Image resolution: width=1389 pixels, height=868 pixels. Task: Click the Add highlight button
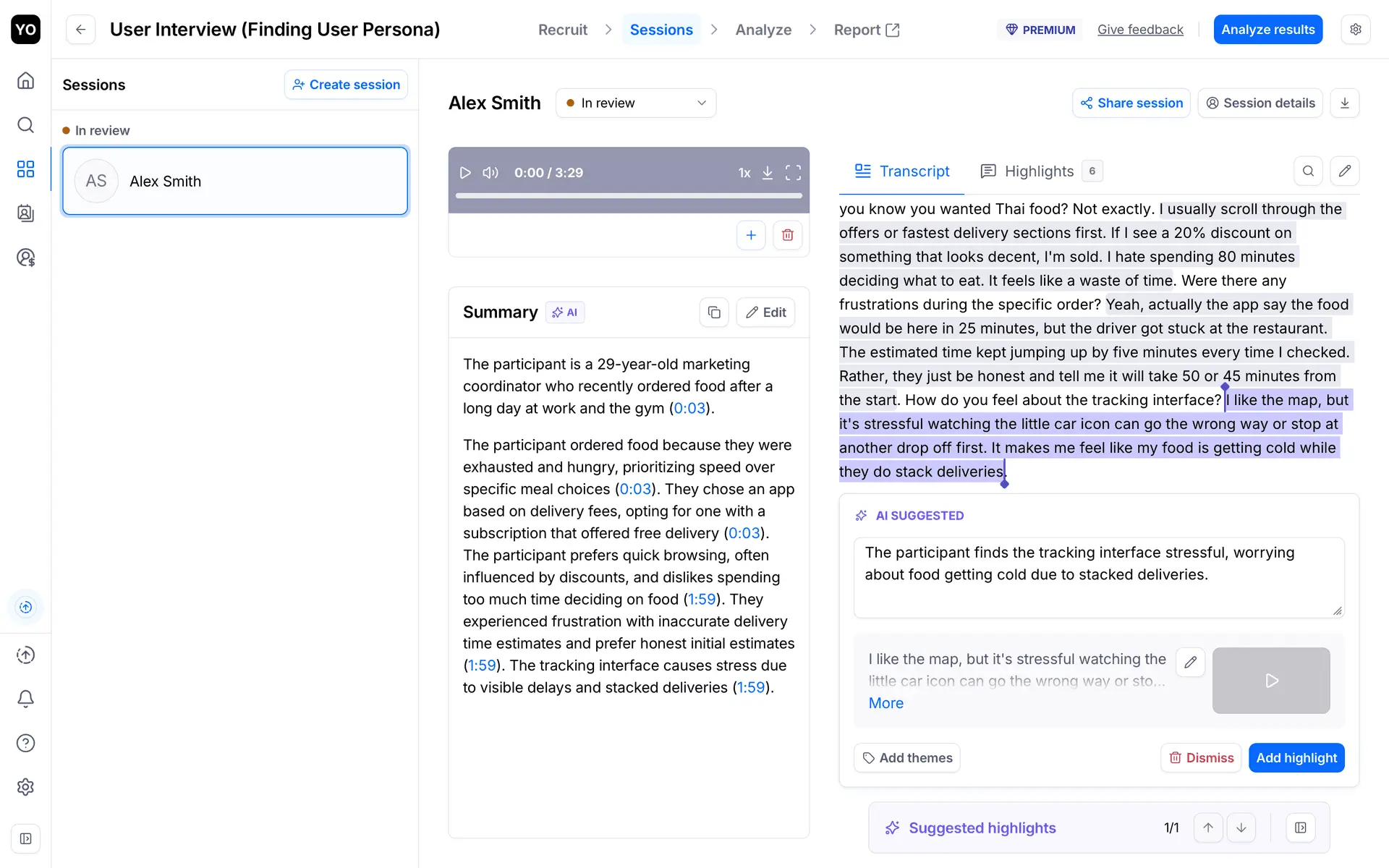point(1296,758)
